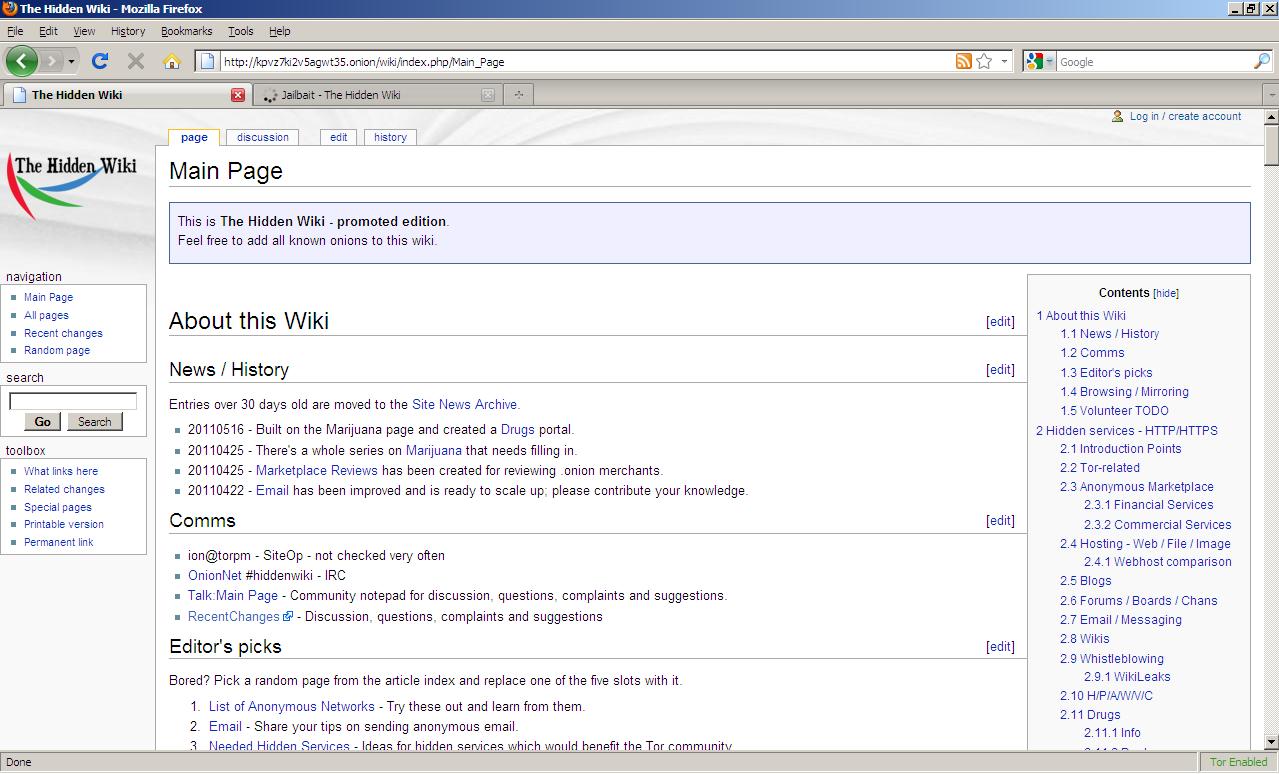Open the wiki 'discussion' tab
Image resolution: width=1279 pixels, height=774 pixels.
point(263,137)
